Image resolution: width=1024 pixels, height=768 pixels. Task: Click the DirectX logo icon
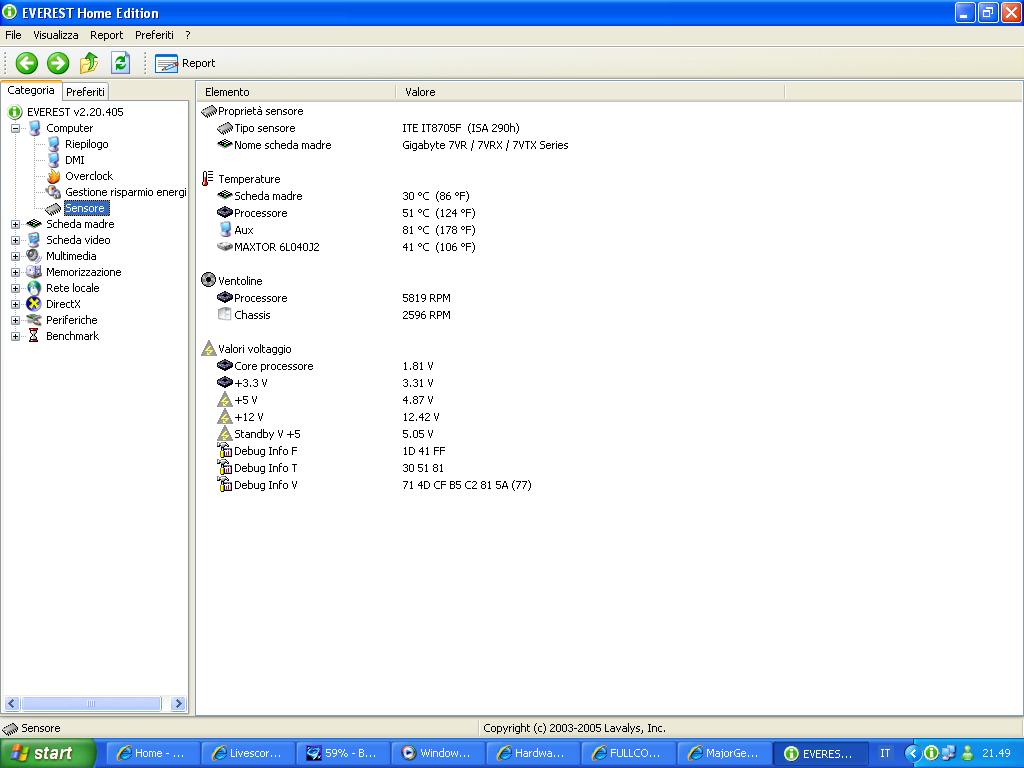34,304
